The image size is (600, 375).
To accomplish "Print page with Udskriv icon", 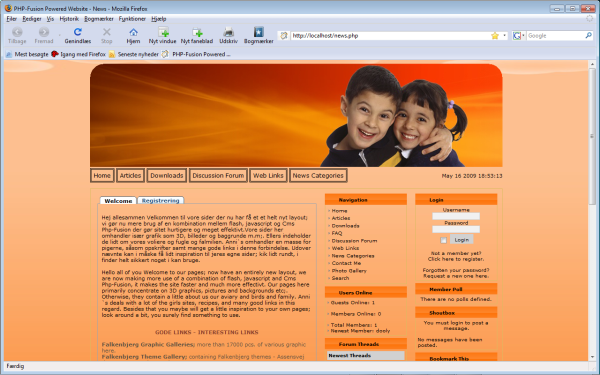I will pyautogui.click(x=228, y=32).
